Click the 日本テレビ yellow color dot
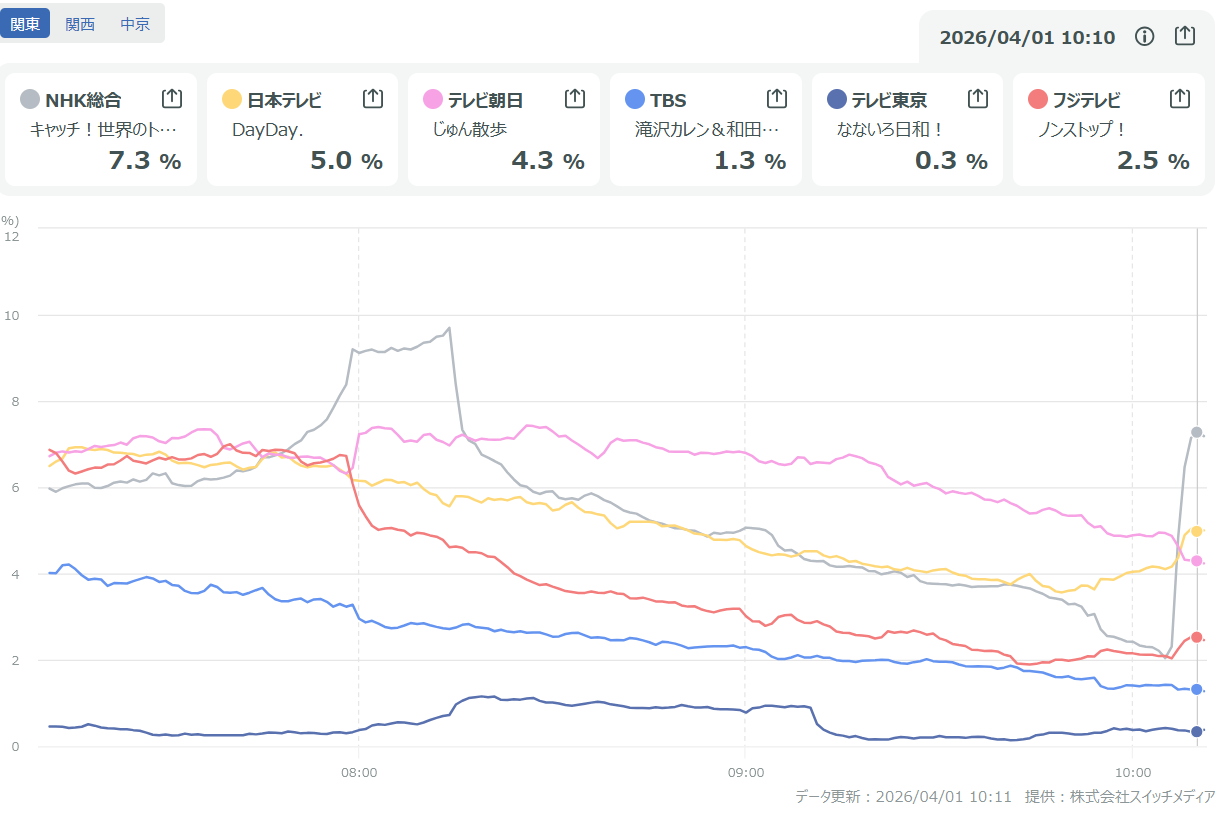 click(x=232, y=99)
